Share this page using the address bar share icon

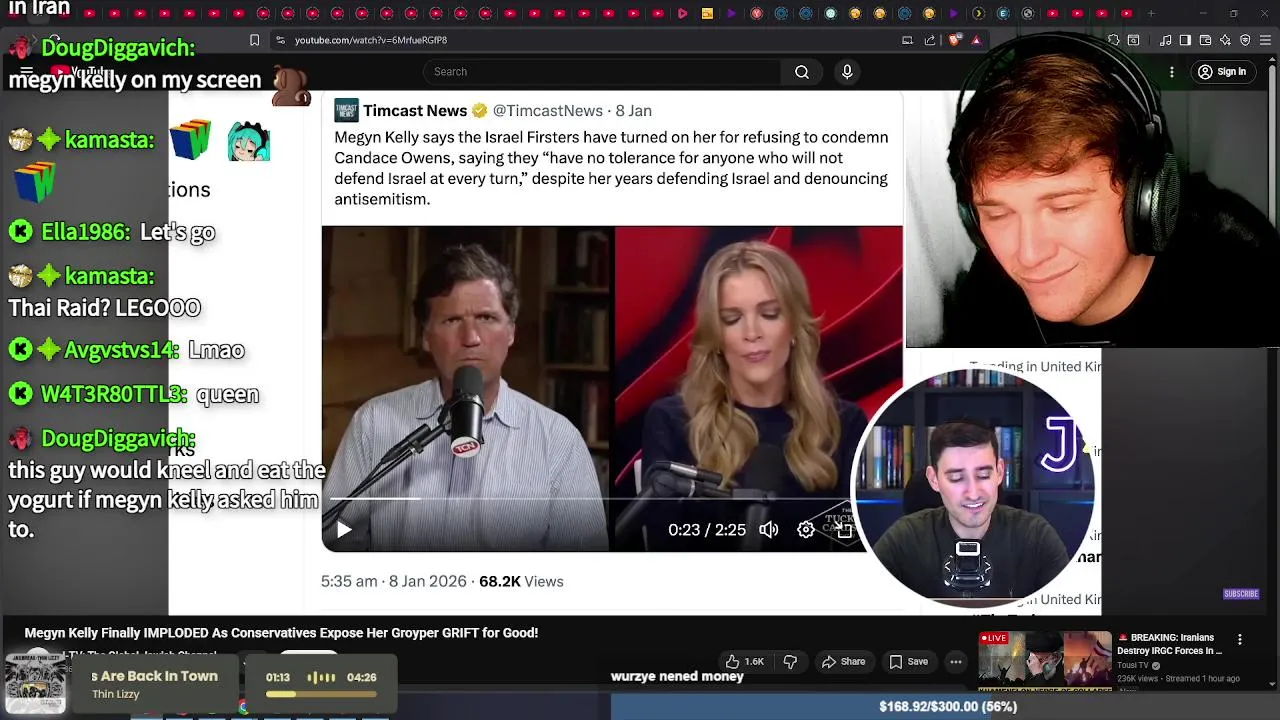(930, 40)
